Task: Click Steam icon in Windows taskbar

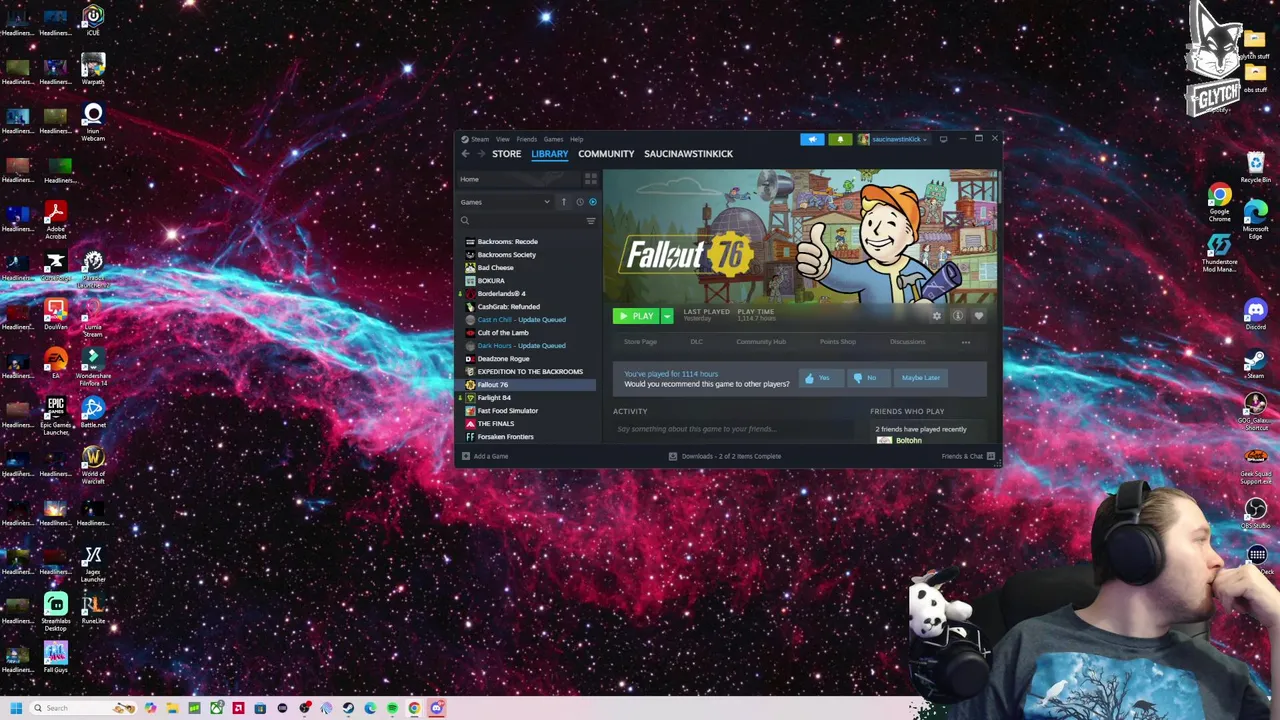Action: click(x=348, y=708)
